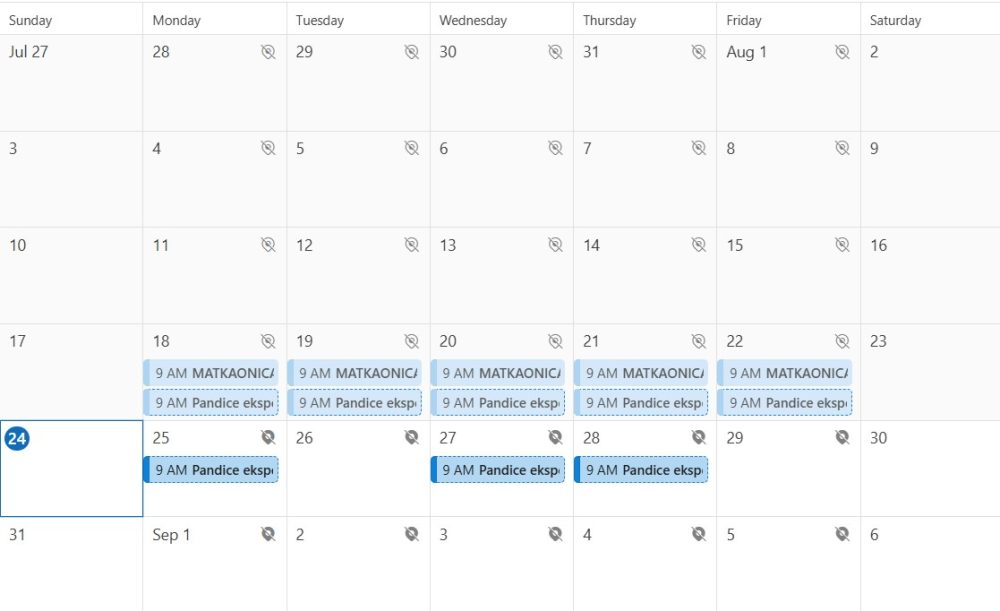Click the work location icon on Monday 28

pyautogui.click(x=268, y=52)
